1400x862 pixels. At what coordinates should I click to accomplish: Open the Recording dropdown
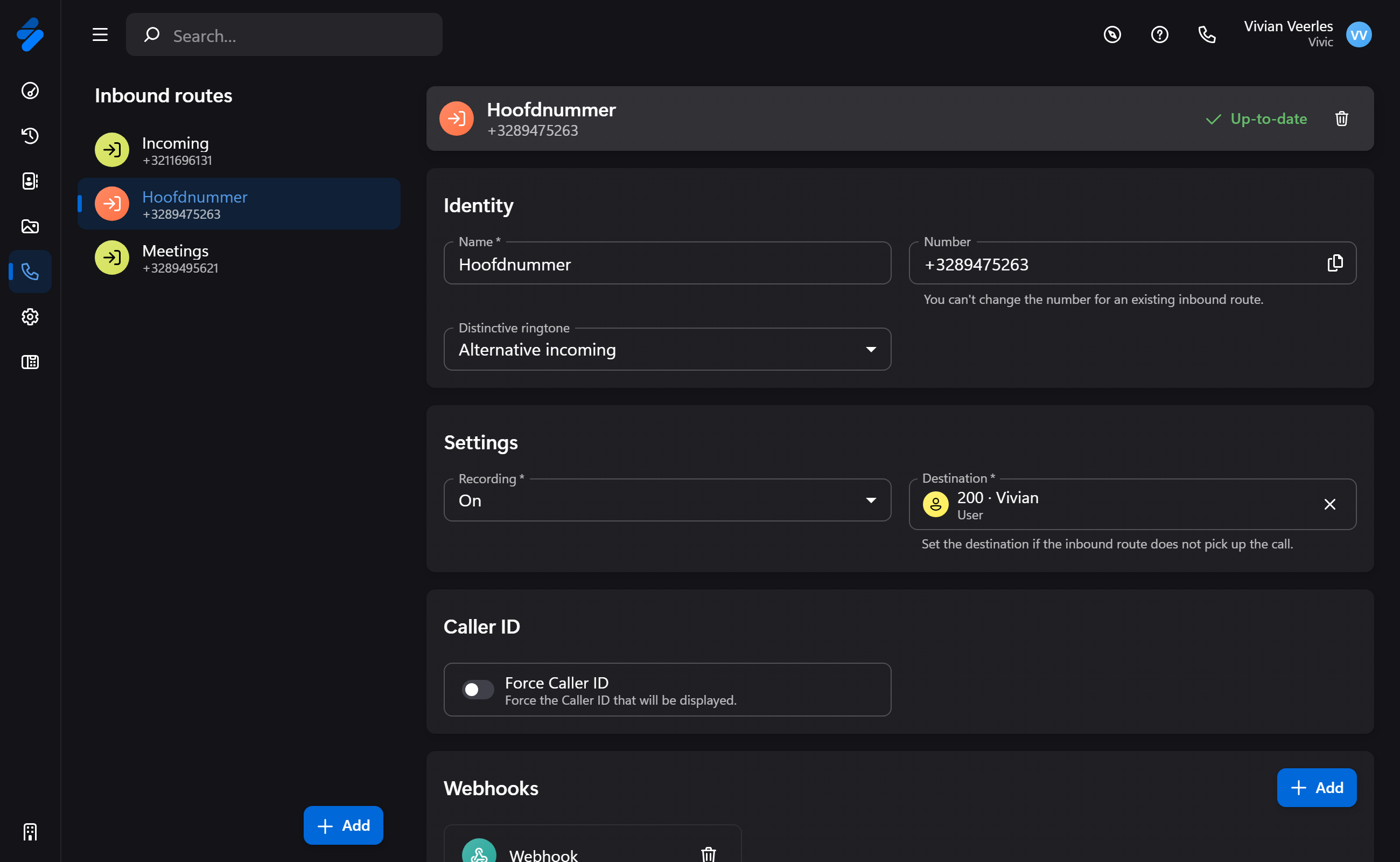click(x=667, y=500)
